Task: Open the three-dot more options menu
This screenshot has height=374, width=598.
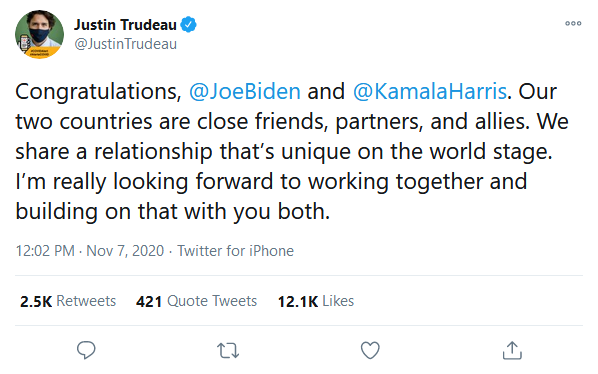Action: pyautogui.click(x=573, y=23)
